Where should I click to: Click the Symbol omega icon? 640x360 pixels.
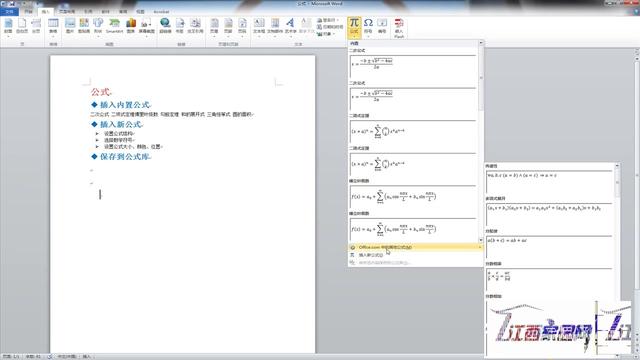(x=368, y=27)
